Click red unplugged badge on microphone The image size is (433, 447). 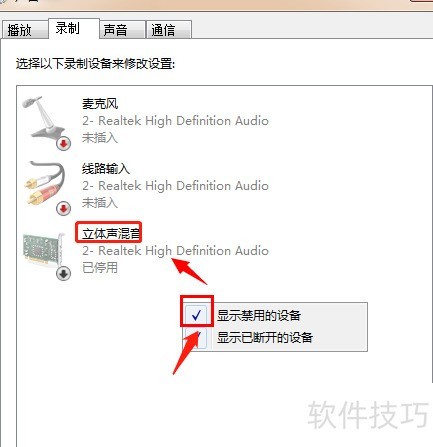63,144
